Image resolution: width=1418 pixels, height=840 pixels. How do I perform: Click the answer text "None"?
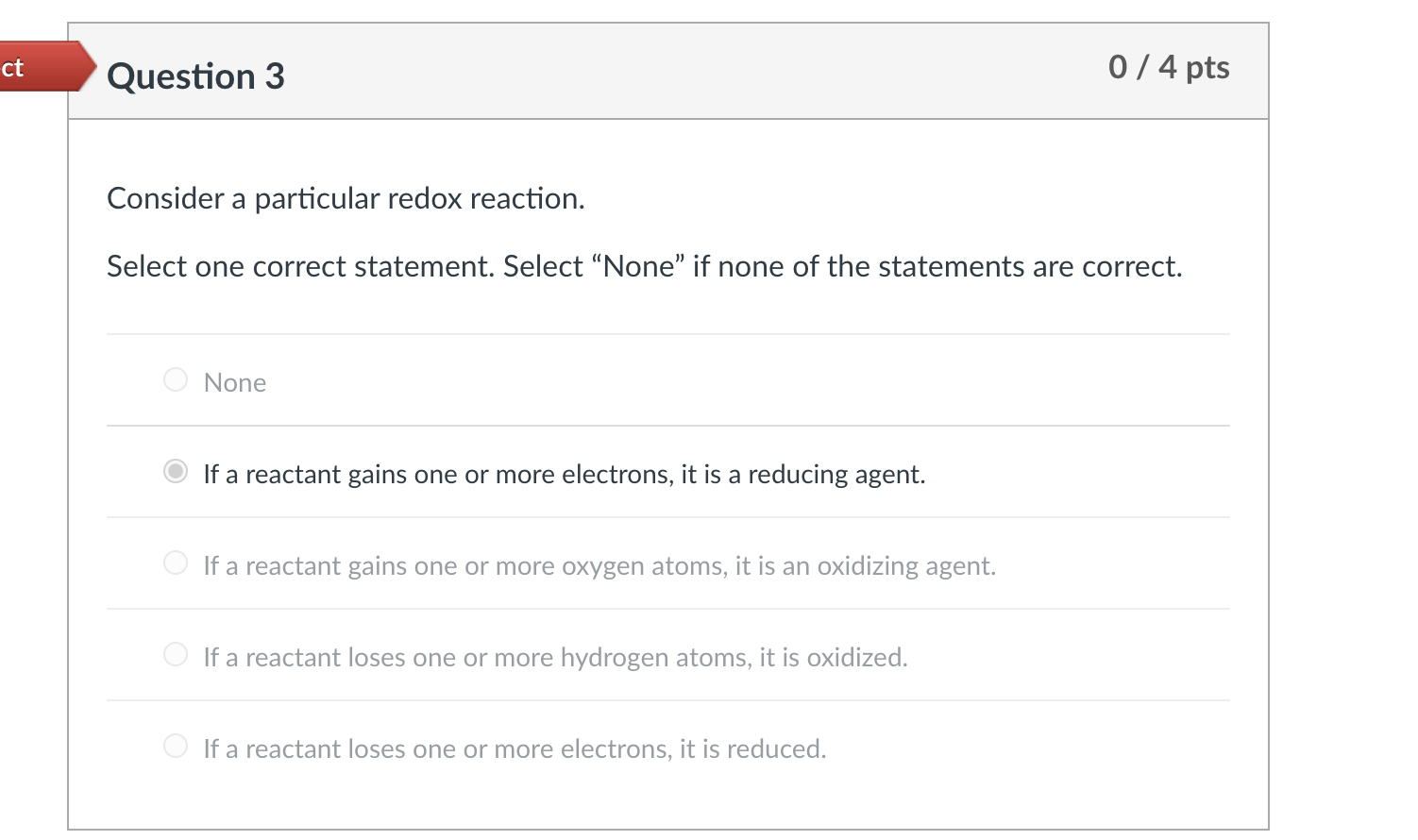point(235,382)
